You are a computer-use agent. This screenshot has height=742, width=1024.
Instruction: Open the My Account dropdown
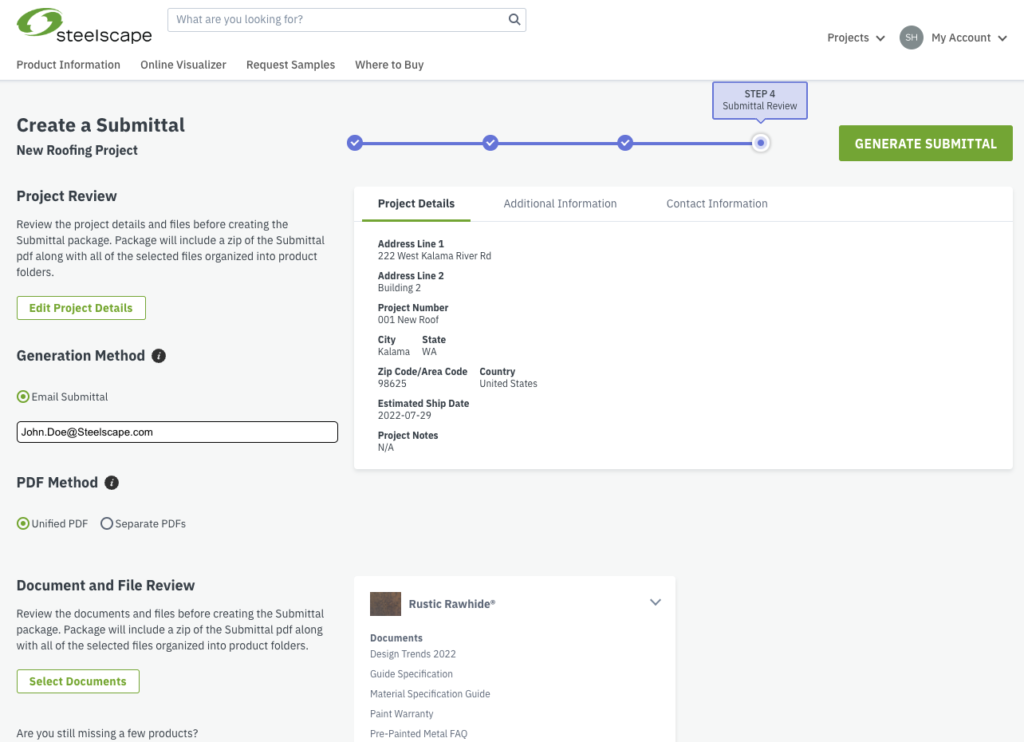[x=969, y=38]
